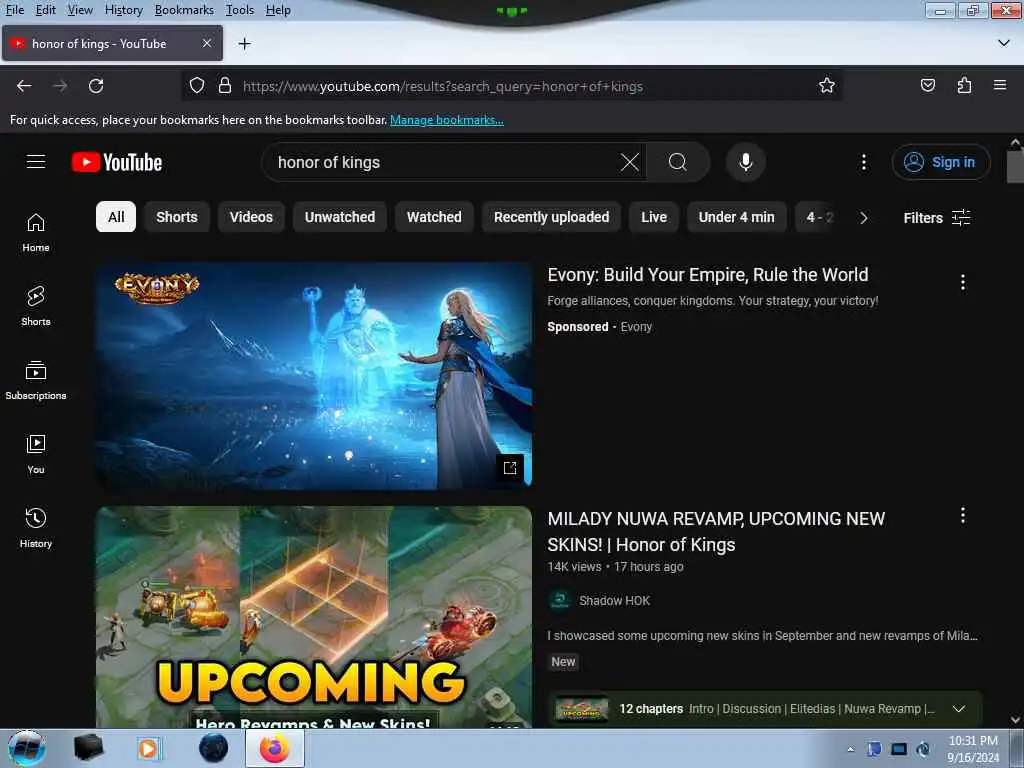Image resolution: width=1024 pixels, height=768 pixels.
Task: Click the page vertical scrollbar thumb
Action: coord(1015,167)
